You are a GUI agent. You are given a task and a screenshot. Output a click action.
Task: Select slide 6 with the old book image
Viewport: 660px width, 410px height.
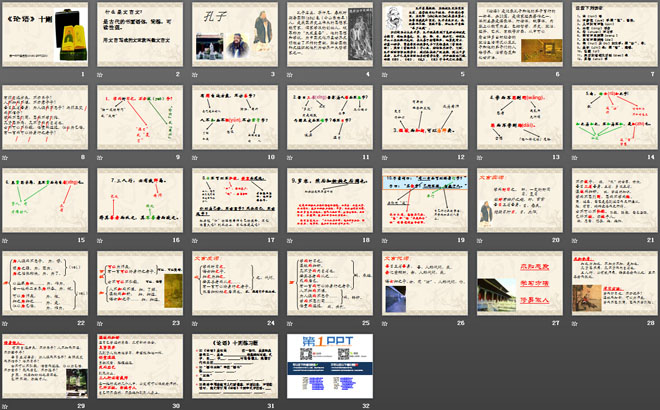pyautogui.click(x=519, y=34)
